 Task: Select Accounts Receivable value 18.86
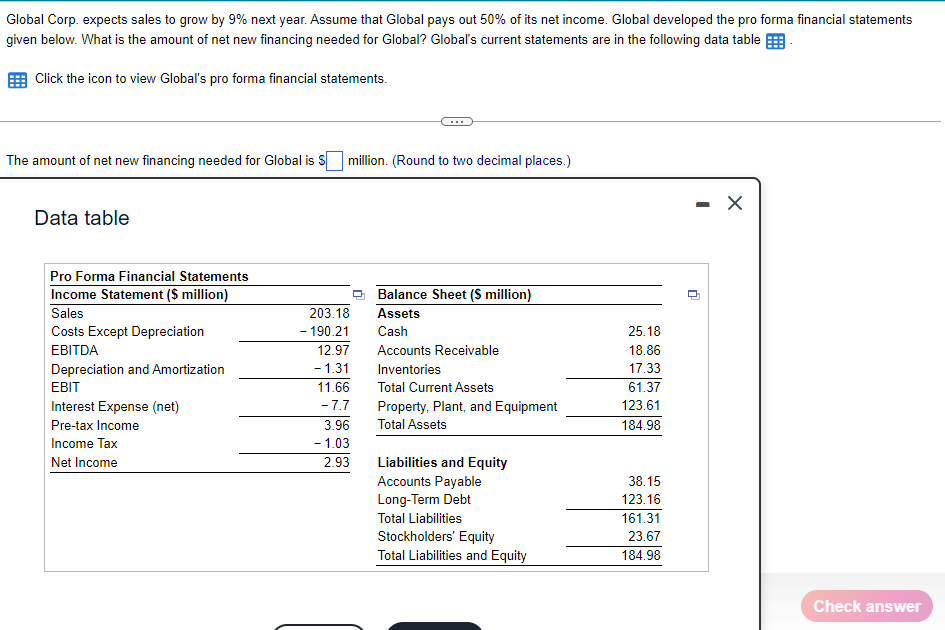644,350
